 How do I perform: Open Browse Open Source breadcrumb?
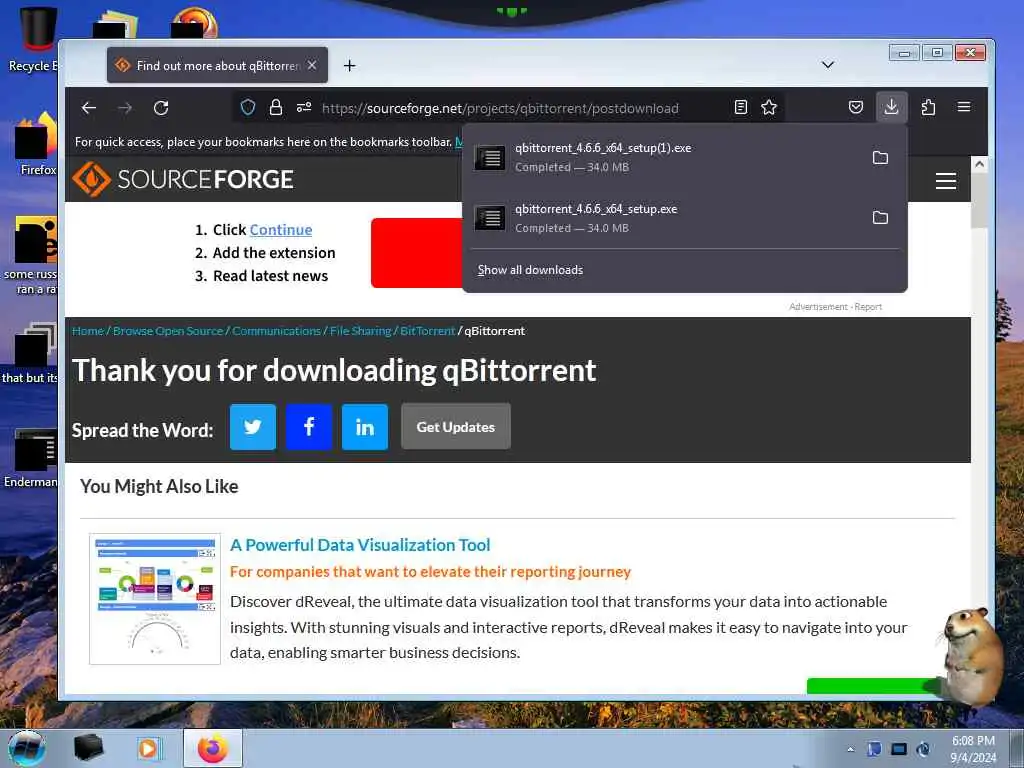coord(168,330)
